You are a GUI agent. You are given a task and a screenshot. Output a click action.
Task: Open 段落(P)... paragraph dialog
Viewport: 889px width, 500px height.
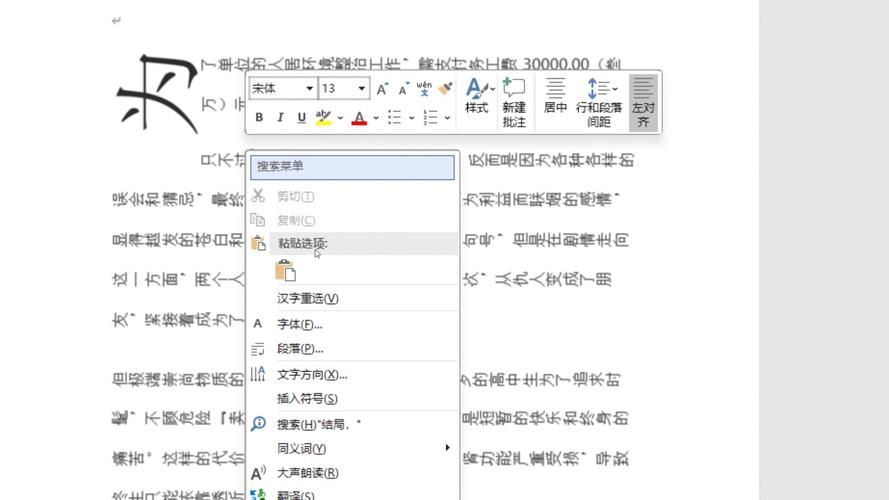352,349
